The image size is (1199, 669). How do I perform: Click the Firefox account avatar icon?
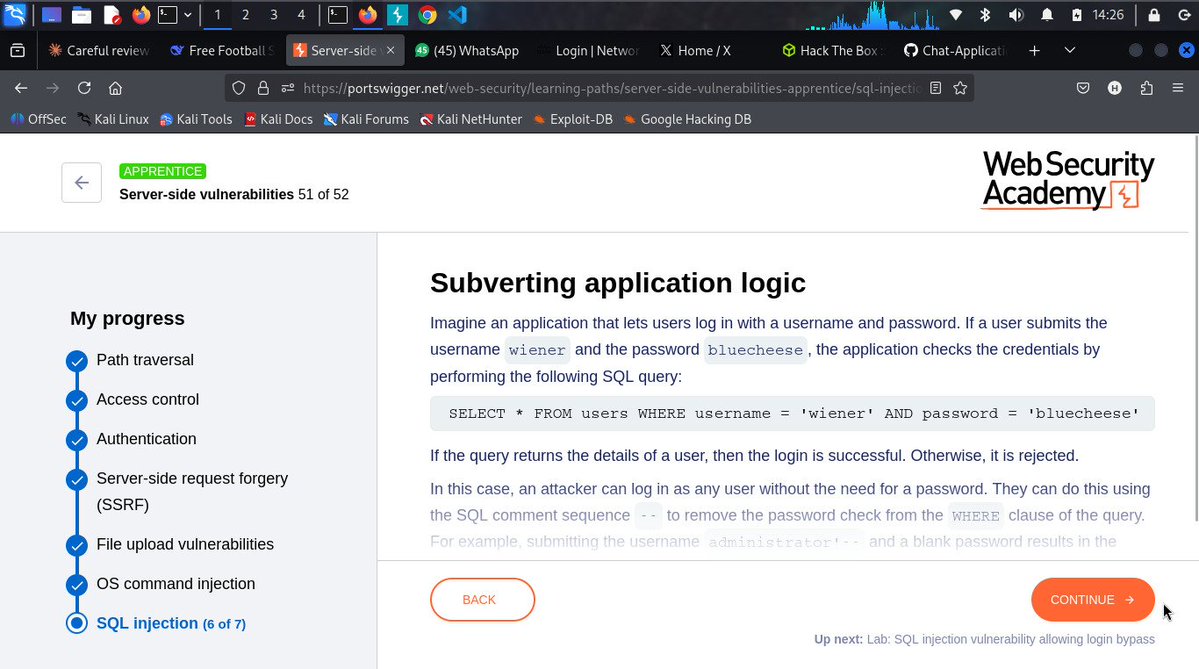1114,88
